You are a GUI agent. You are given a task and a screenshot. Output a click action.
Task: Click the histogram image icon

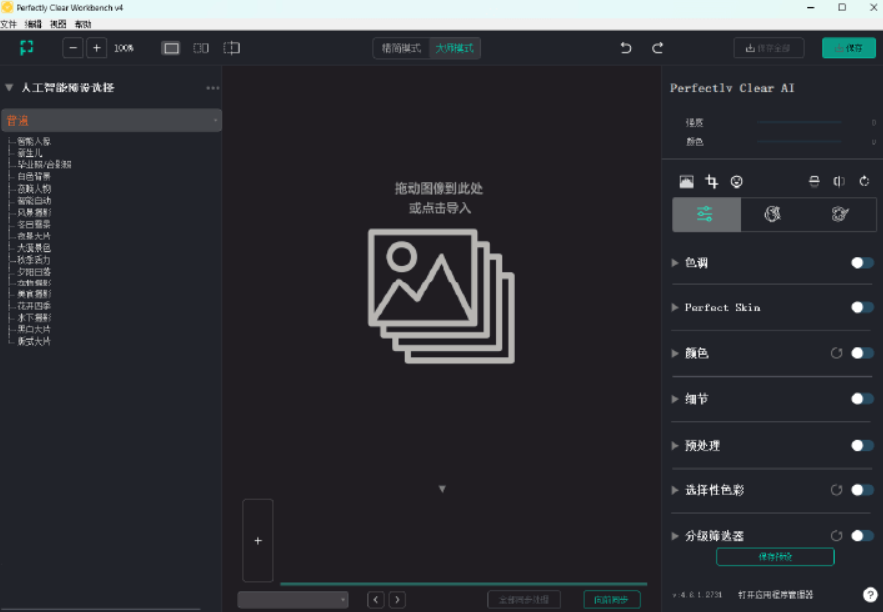click(687, 181)
